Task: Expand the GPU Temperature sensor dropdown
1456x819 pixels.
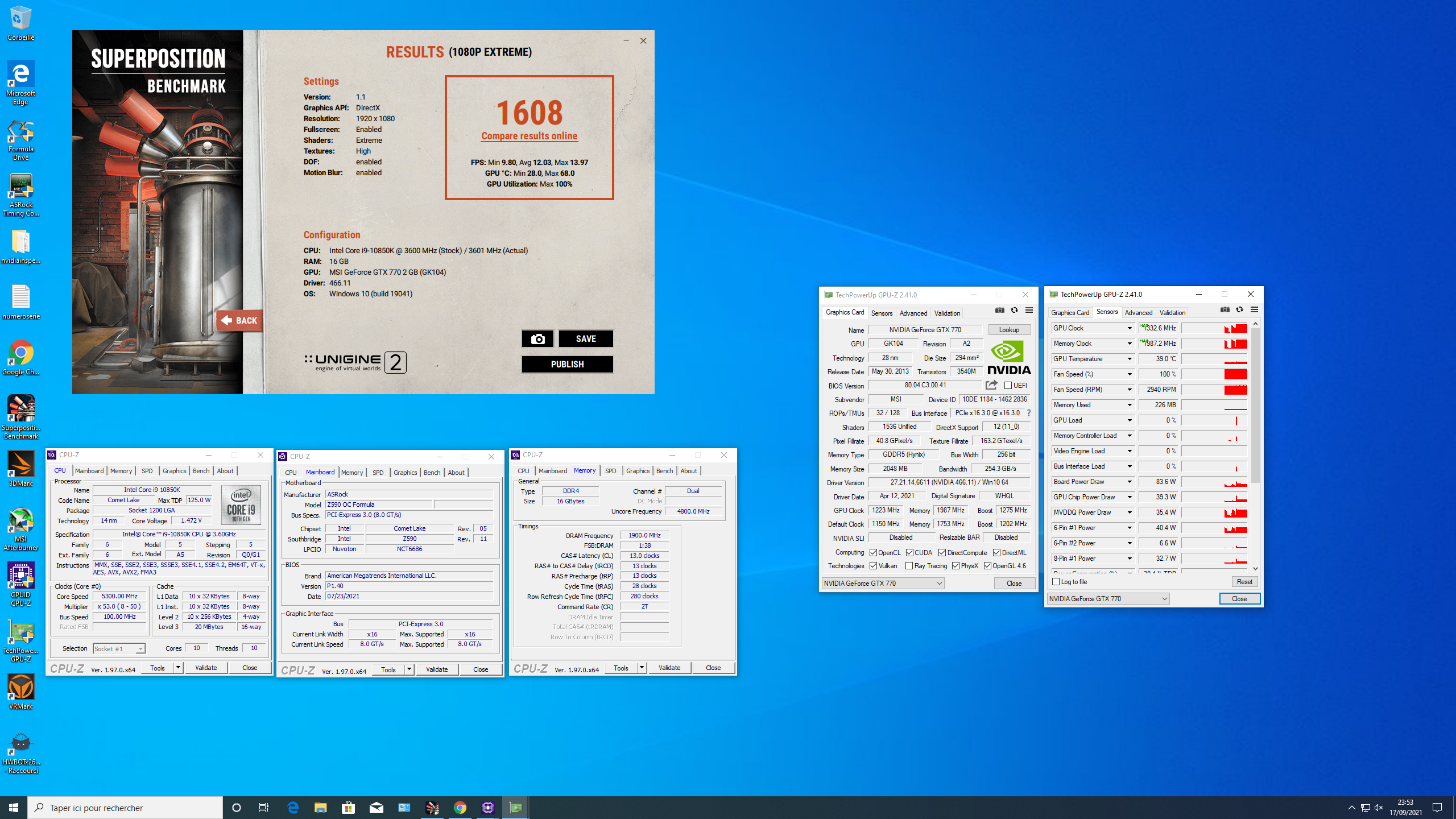Action: [1130, 359]
